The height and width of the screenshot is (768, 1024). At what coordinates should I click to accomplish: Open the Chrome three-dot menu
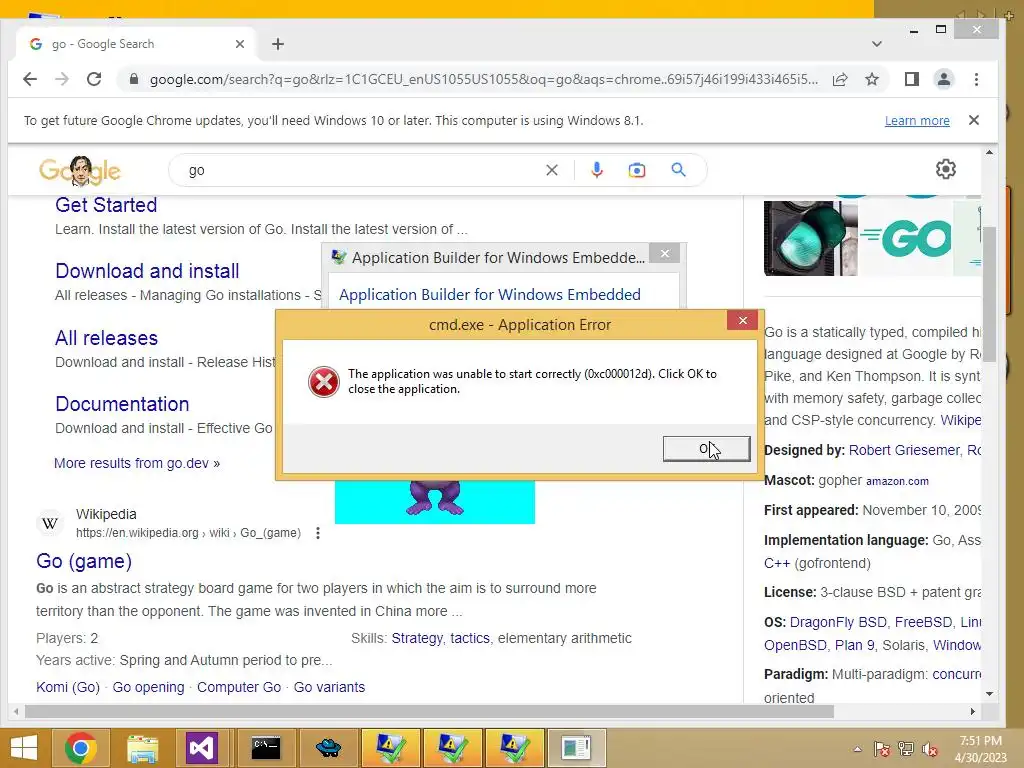tap(976, 80)
